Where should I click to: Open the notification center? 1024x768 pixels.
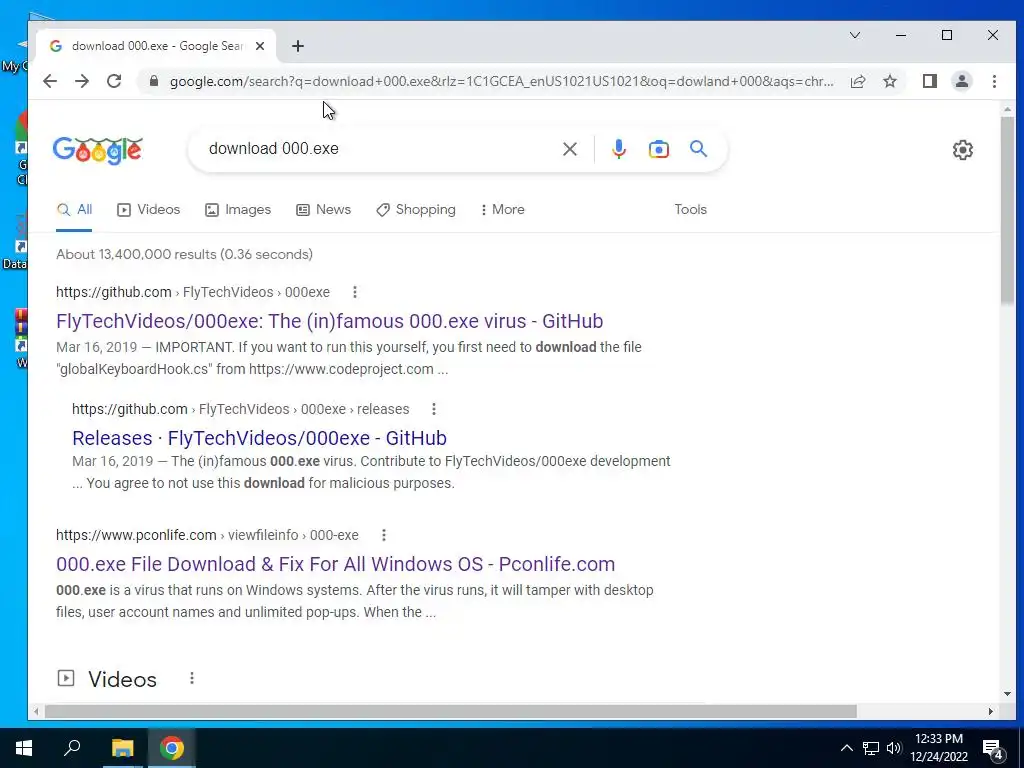click(993, 749)
